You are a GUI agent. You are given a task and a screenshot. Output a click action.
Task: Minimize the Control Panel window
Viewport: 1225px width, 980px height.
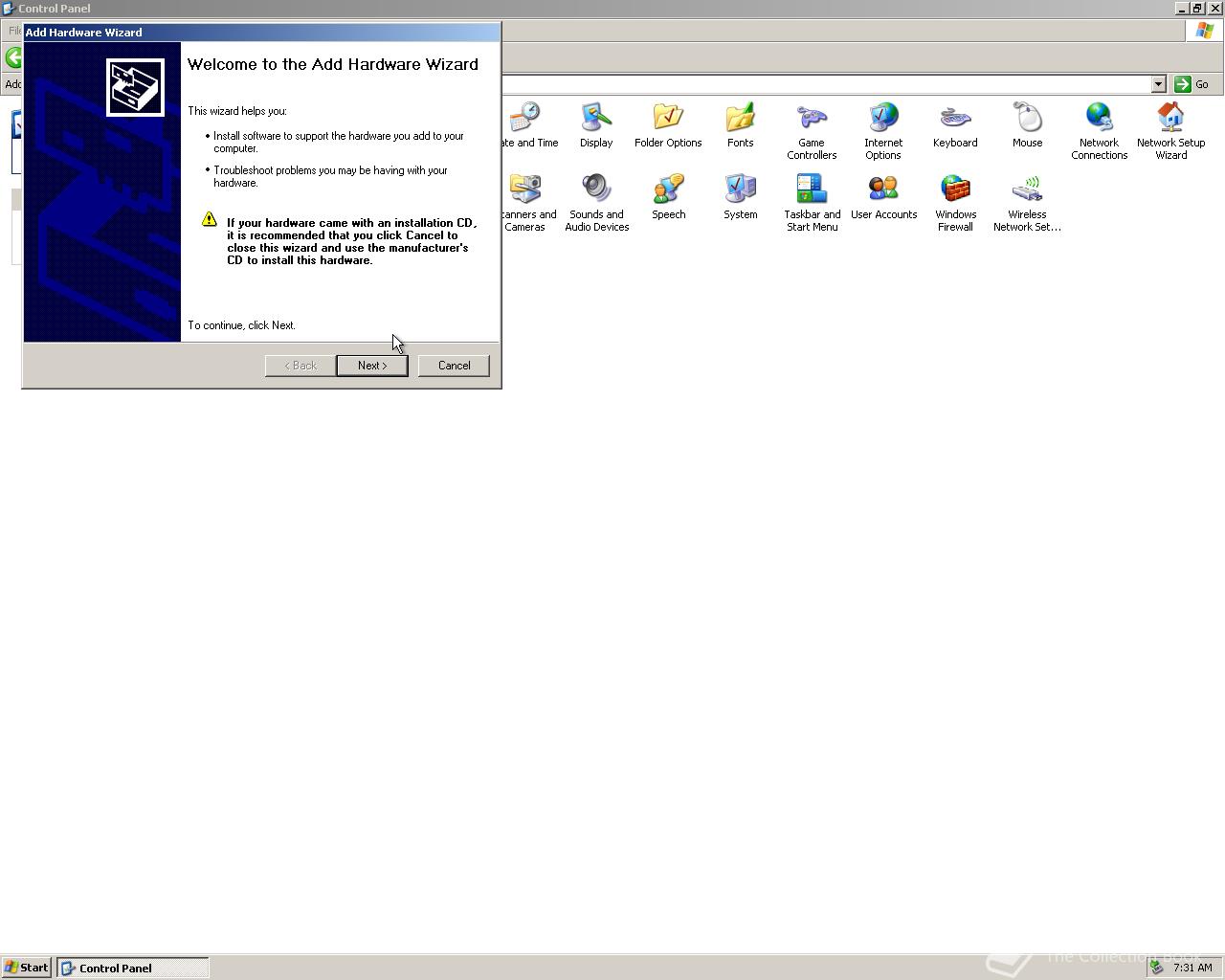click(x=1182, y=8)
